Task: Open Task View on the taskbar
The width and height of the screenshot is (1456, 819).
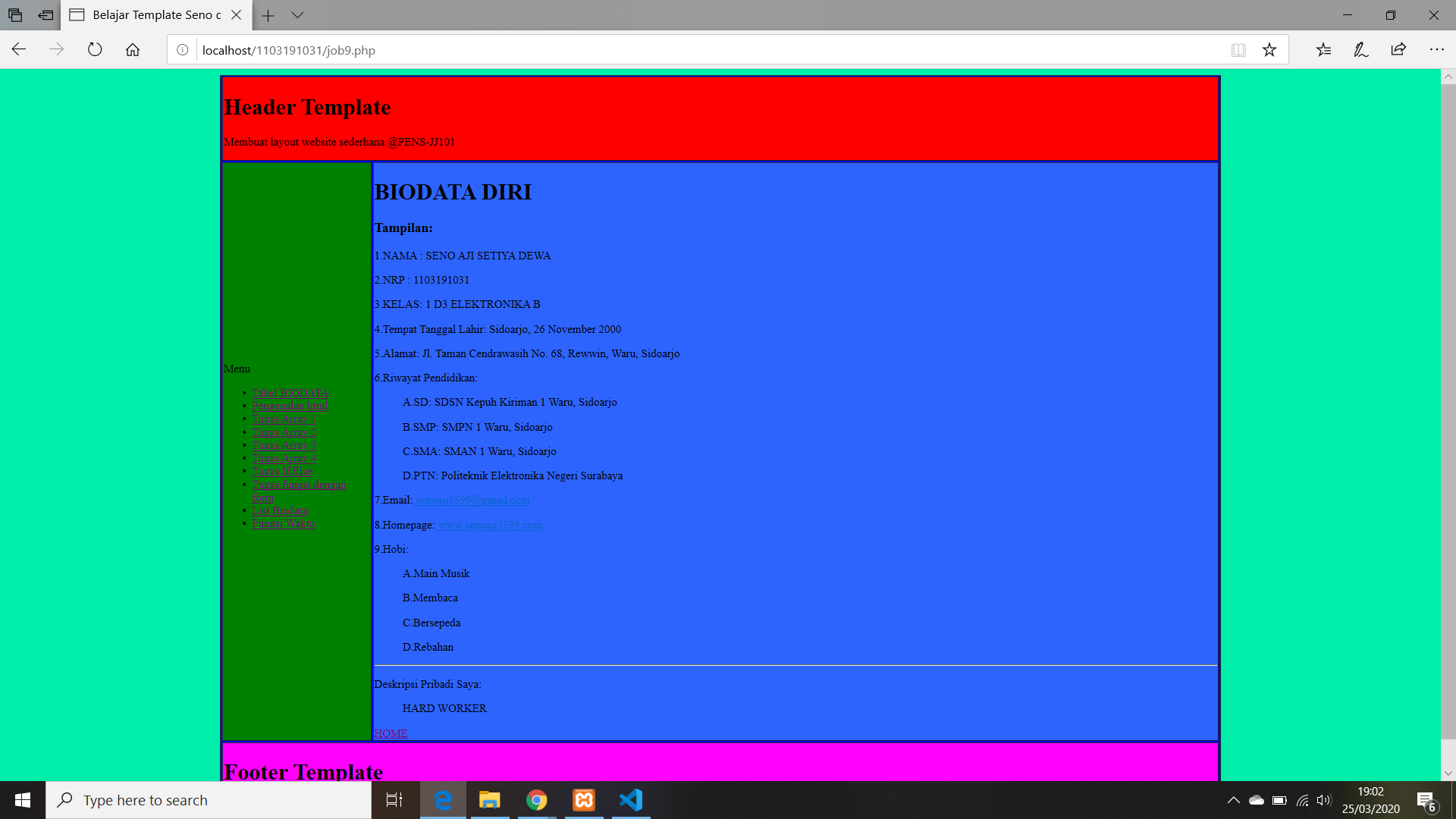Action: (394, 800)
